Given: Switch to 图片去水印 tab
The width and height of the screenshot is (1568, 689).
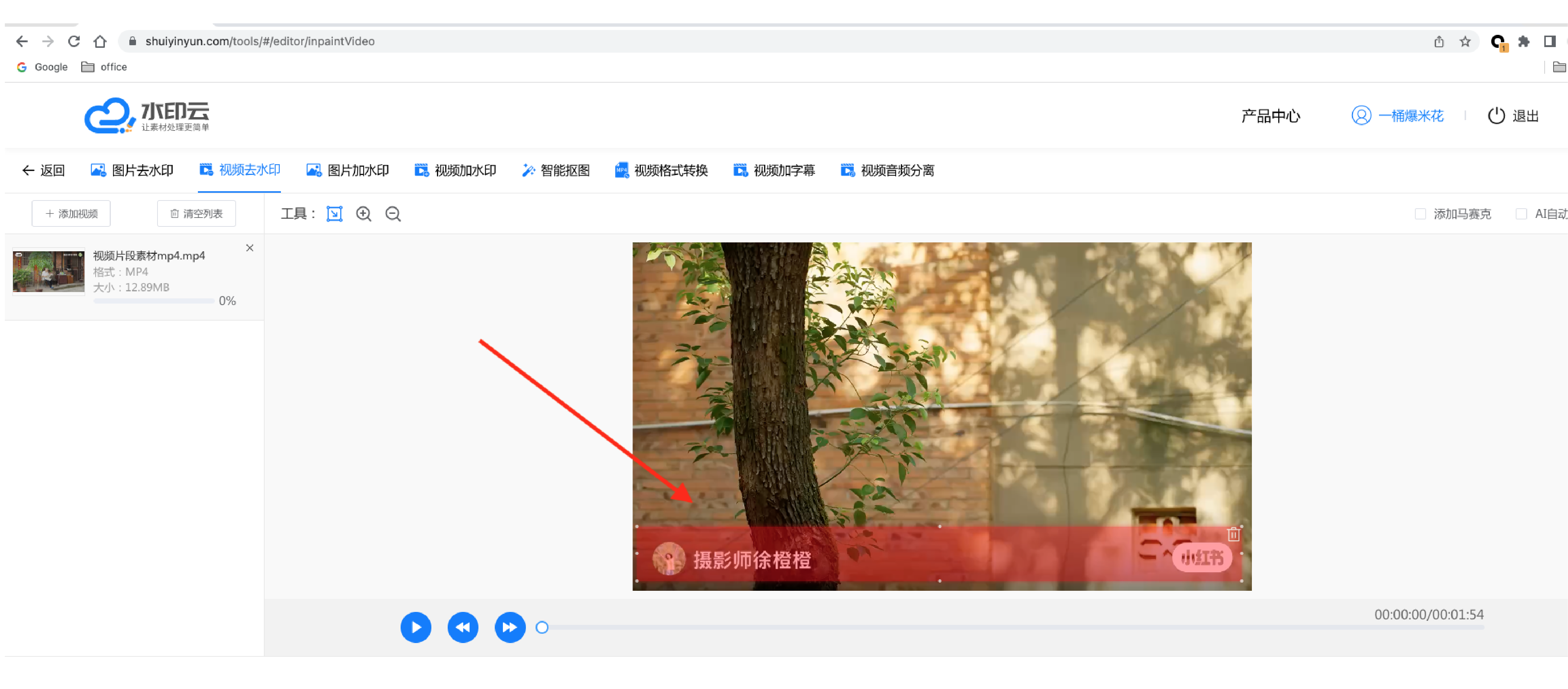Looking at the screenshot, I should coord(132,170).
